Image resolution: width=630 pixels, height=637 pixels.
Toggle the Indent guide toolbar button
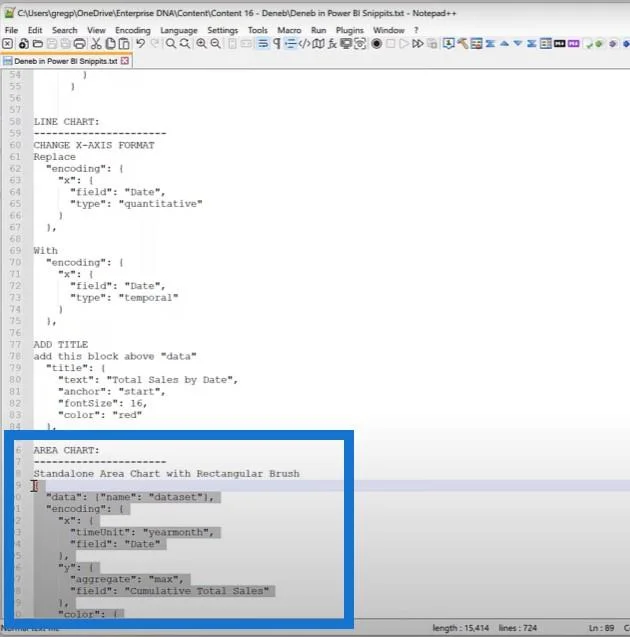(290, 43)
